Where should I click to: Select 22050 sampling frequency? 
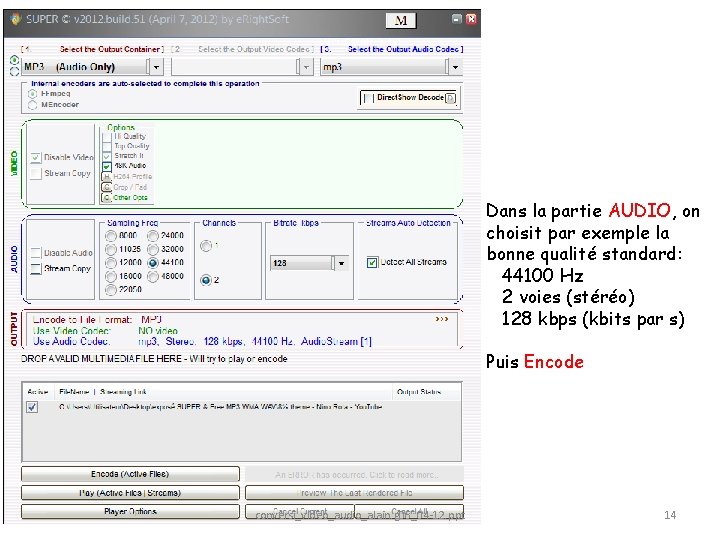(111, 290)
